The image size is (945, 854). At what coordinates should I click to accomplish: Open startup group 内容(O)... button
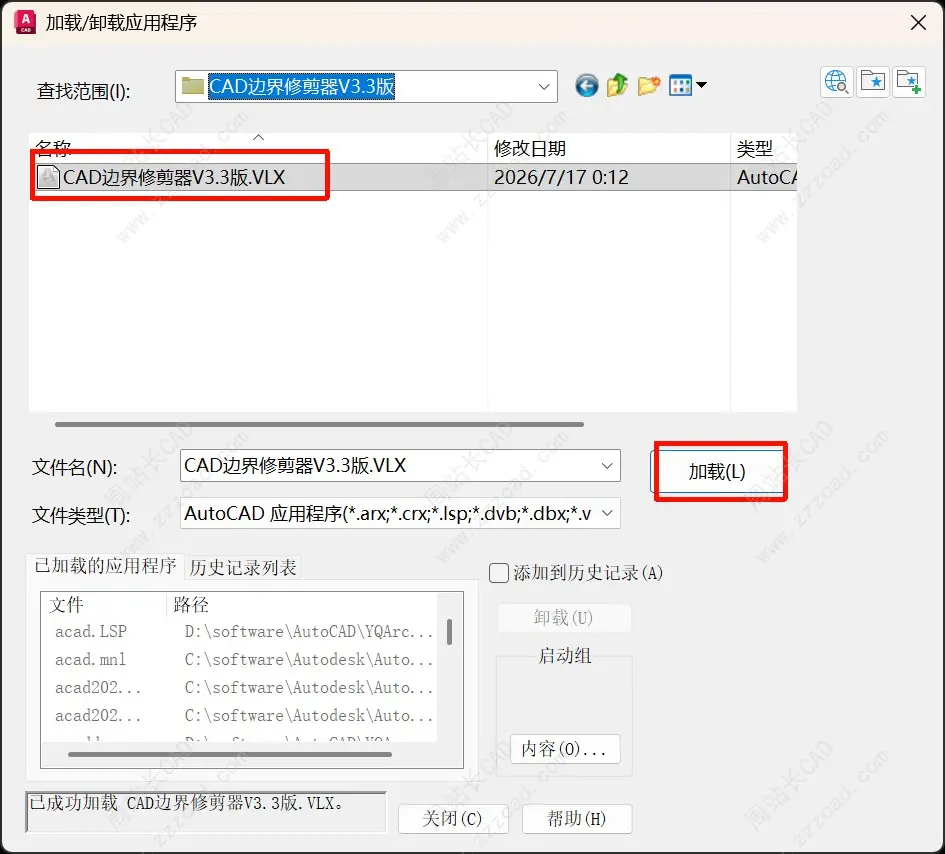point(565,749)
